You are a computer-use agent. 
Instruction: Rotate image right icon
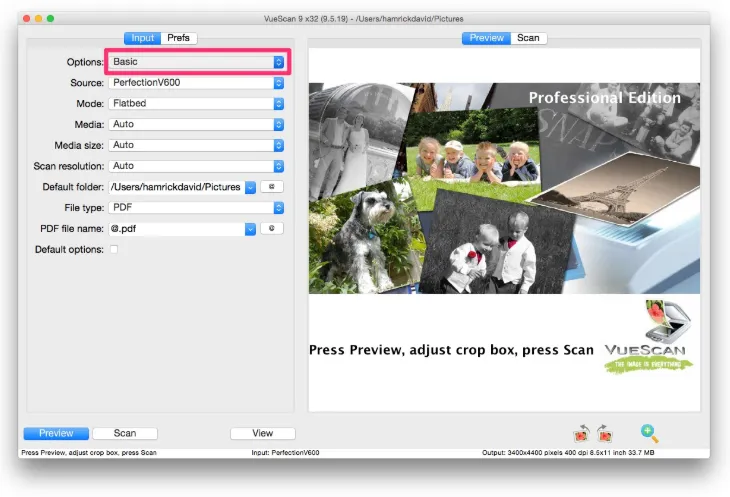click(x=604, y=433)
